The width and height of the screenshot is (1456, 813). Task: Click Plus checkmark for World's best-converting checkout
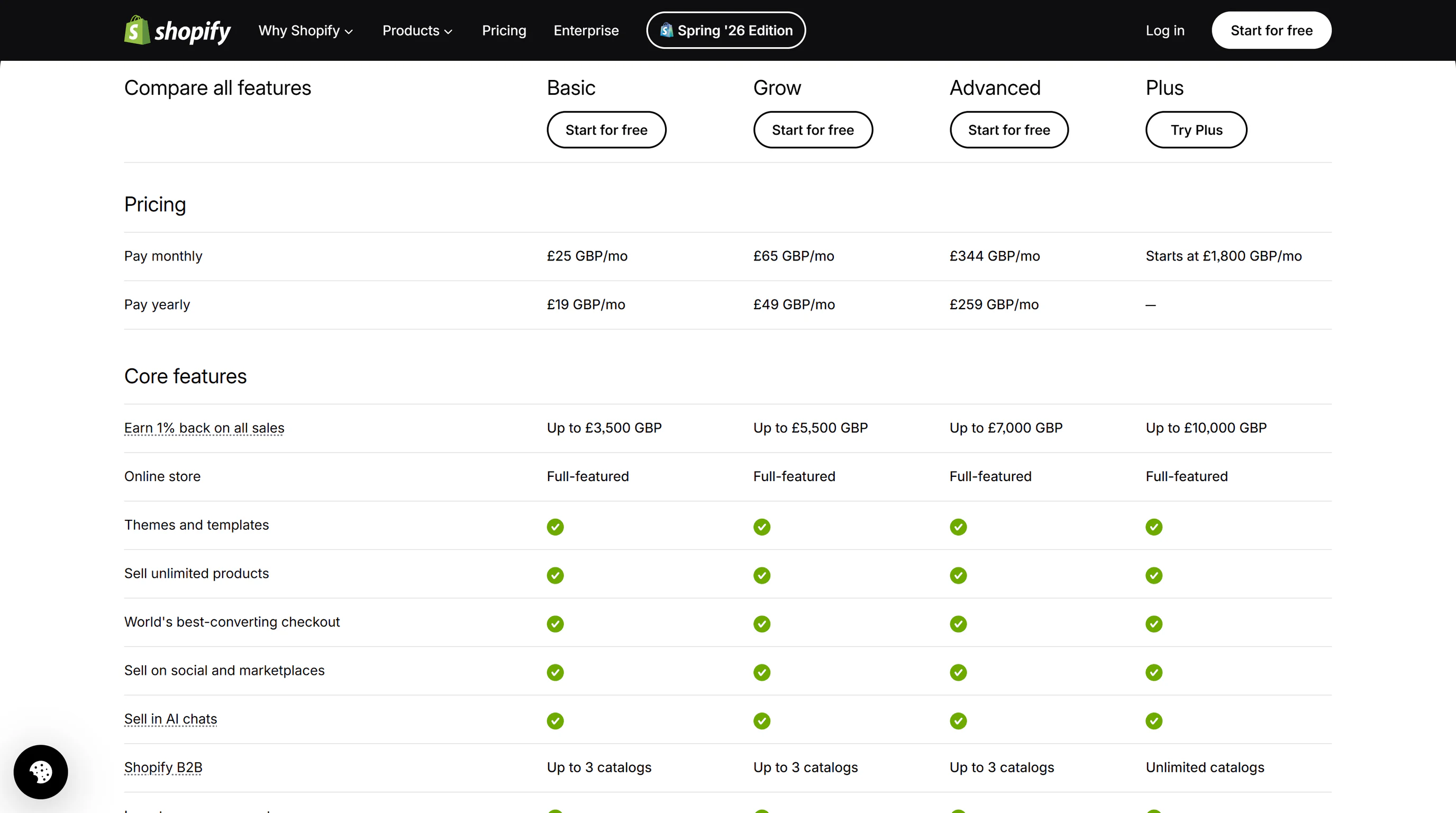[x=1154, y=624]
